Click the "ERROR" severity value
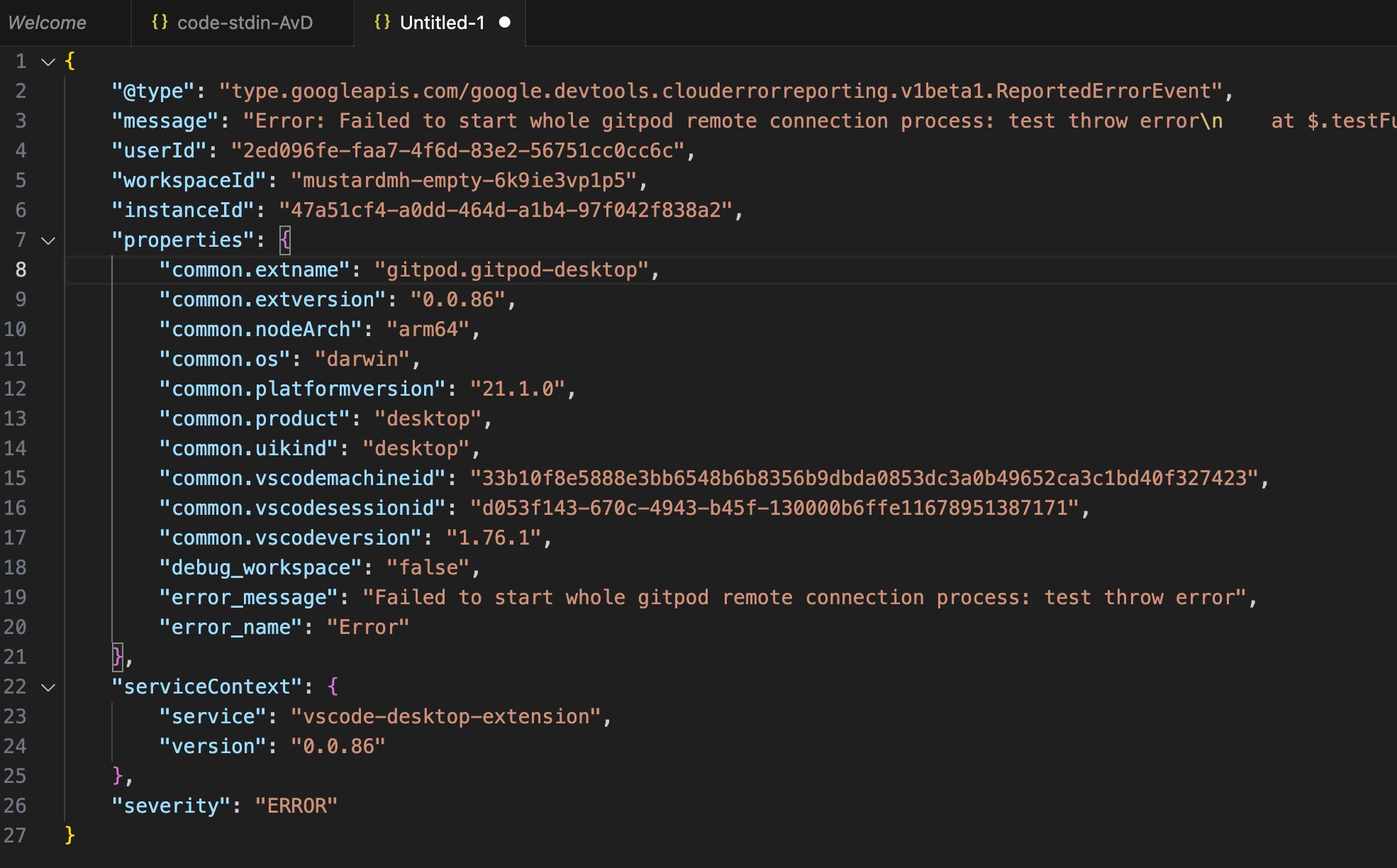Viewport: 1397px width, 868px height. click(x=296, y=806)
